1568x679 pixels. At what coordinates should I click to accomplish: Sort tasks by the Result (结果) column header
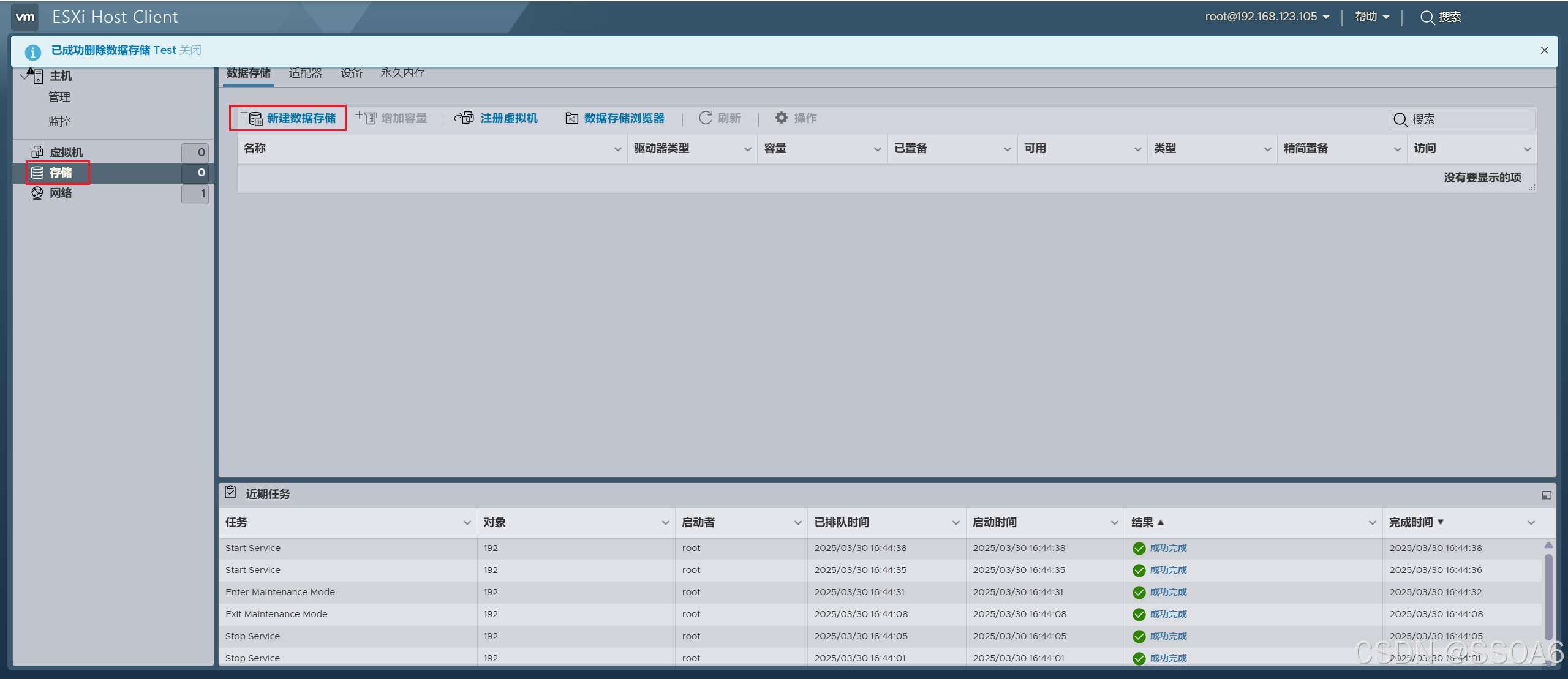pyautogui.click(x=1143, y=522)
